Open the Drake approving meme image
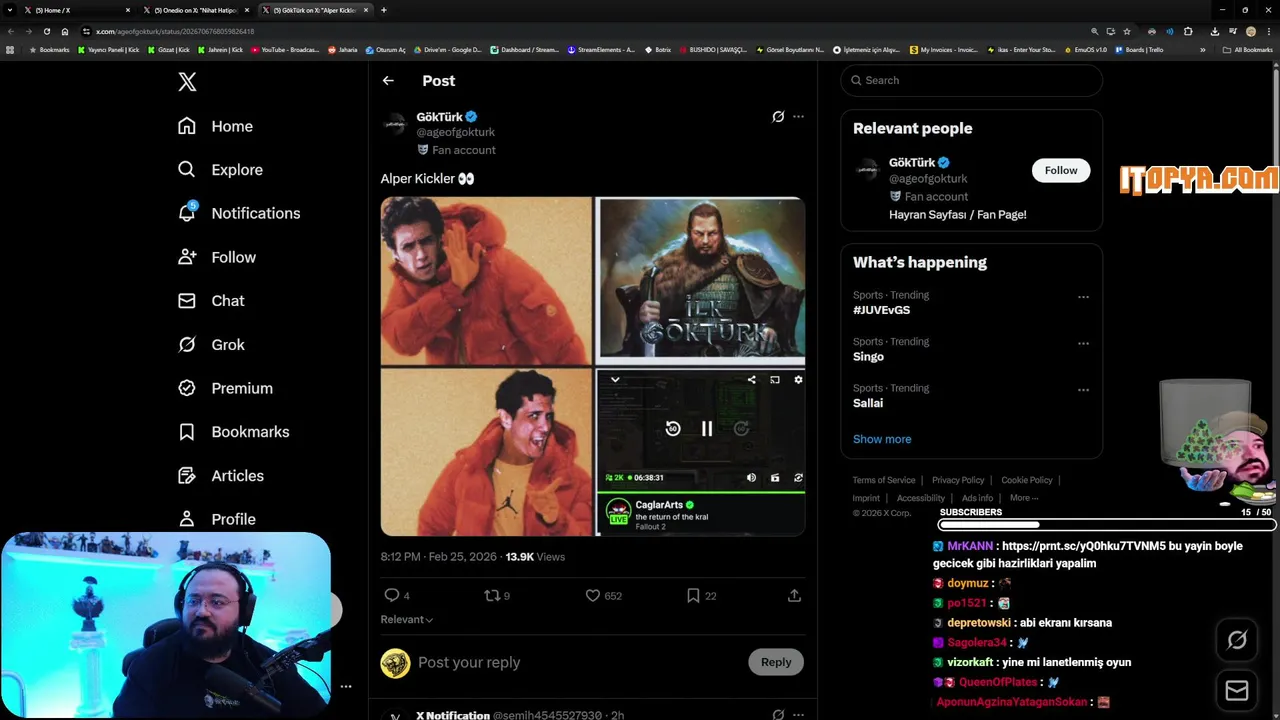The width and height of the screenshot is (1280, 720). point(486,452)
